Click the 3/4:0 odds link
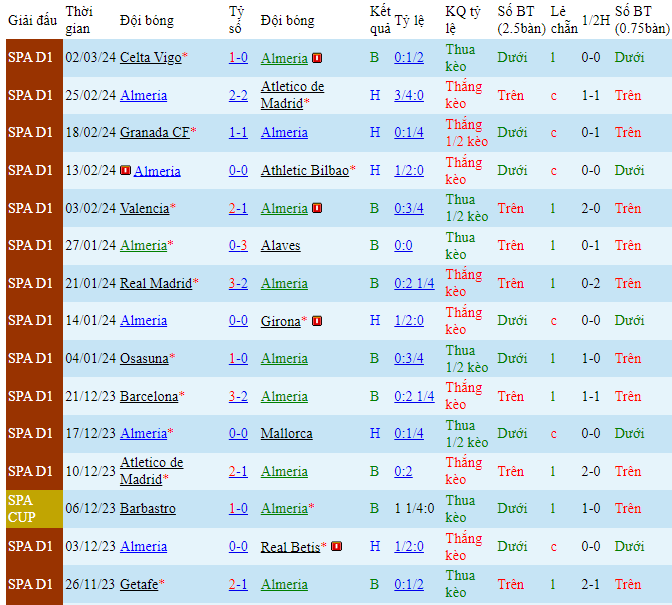 click(x=409, y=95)
